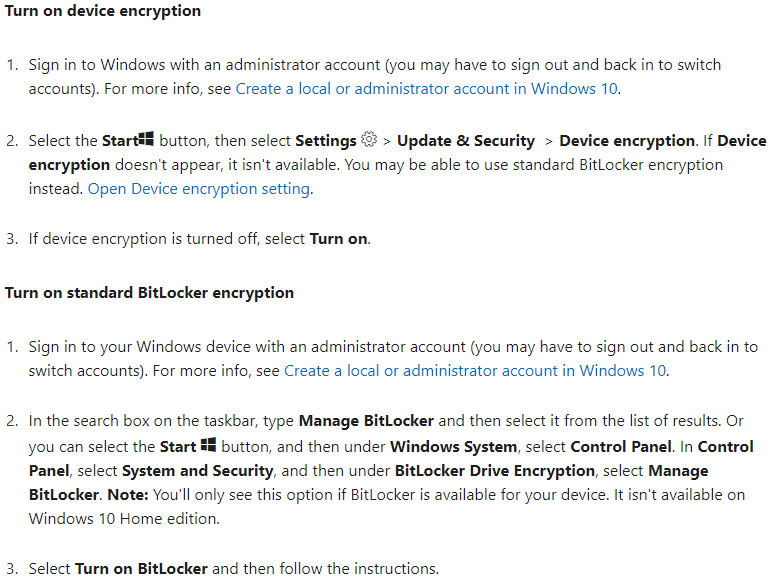Image resolution: width=773 pixels, height=586 pixels.
Task: Select the bold 'Update & Security' text
Action: click(466, 141)
